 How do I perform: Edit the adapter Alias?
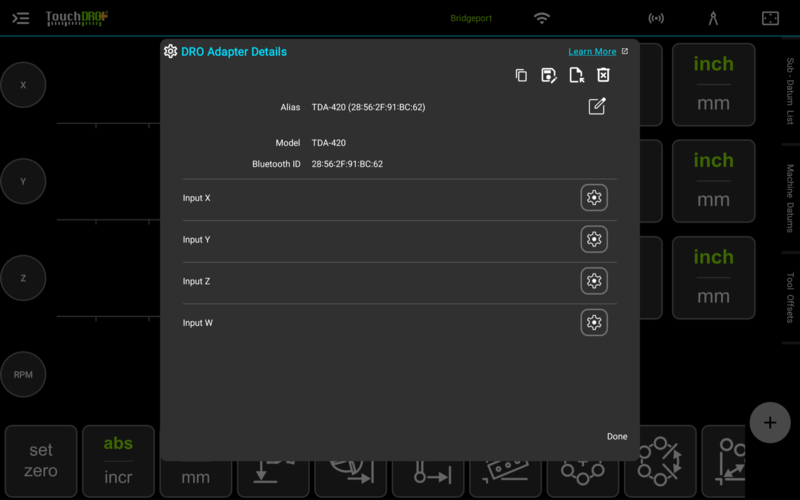[x=596, y=106]
